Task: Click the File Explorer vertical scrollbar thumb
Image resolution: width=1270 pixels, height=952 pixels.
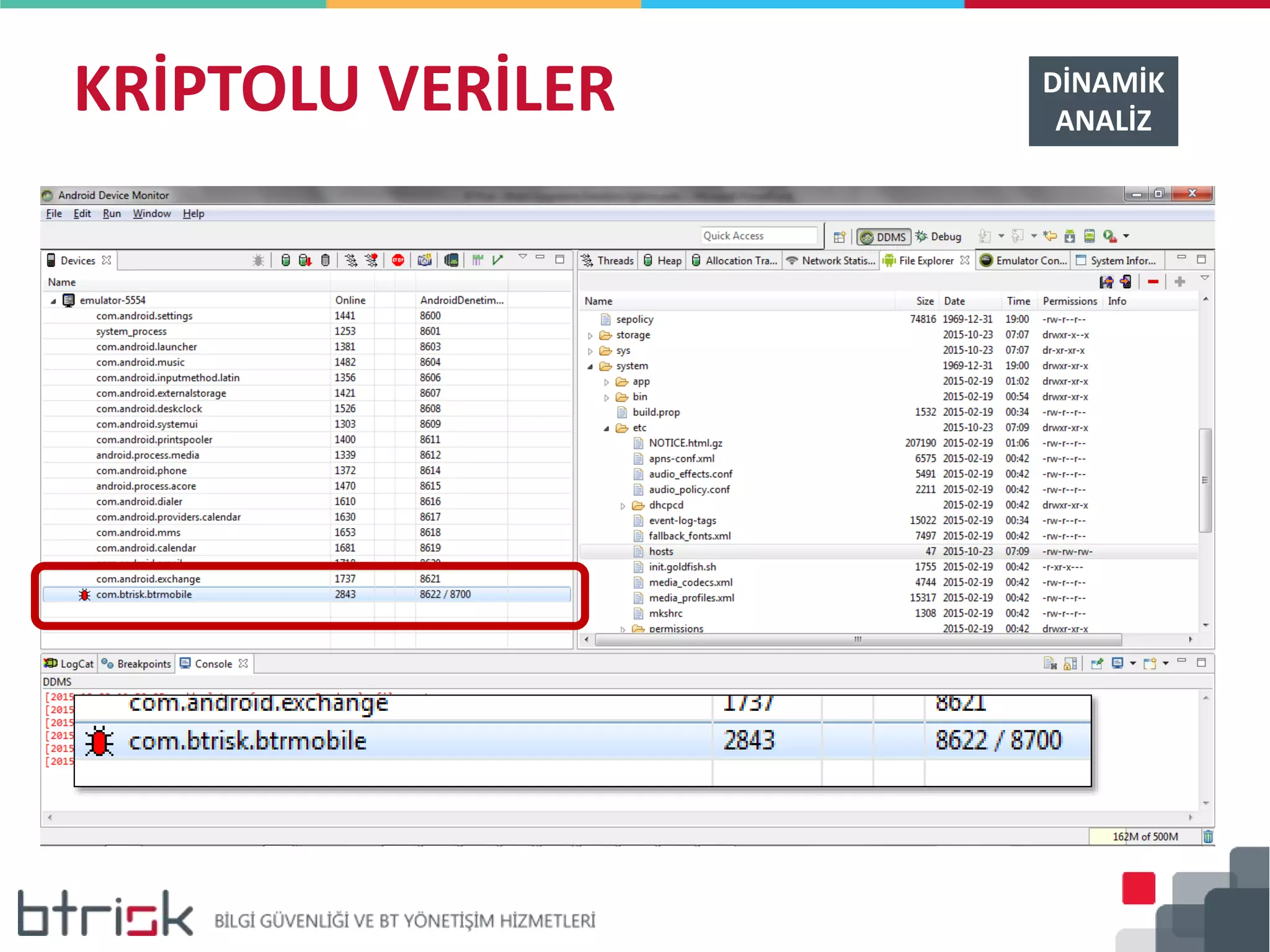Action: pyautogui.click(x=1205, y=480)
